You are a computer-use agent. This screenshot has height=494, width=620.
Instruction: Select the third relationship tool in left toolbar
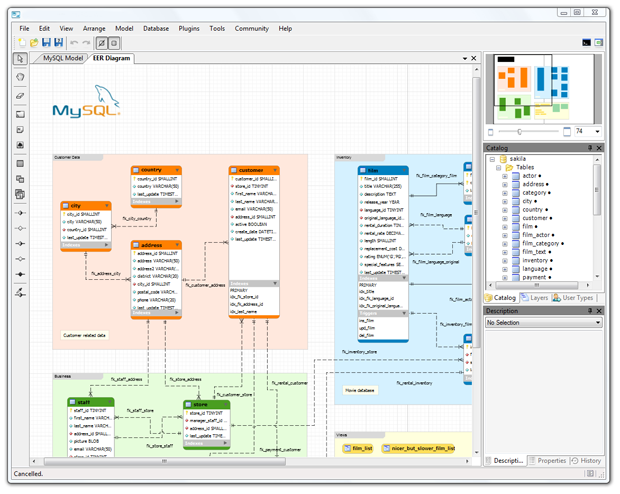click(x=20, y=244)
